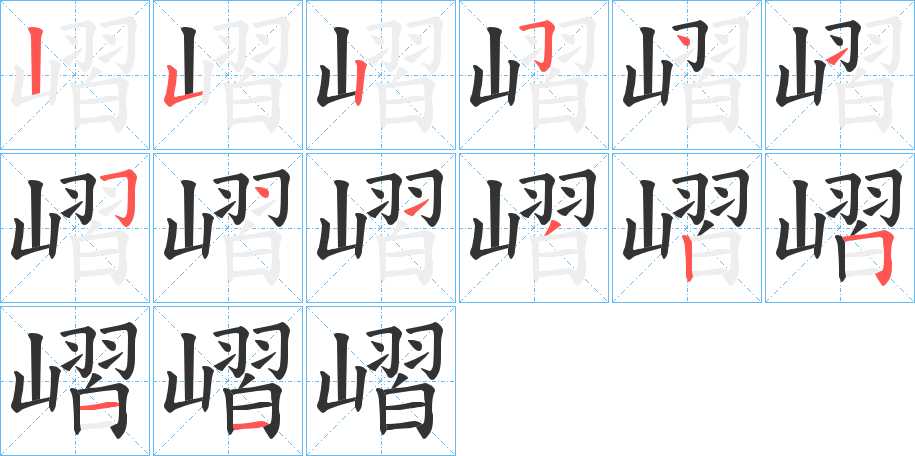Click the empty white area right of the final cell
The width and height of the screenshot is (915, 456).
[686, 381]
